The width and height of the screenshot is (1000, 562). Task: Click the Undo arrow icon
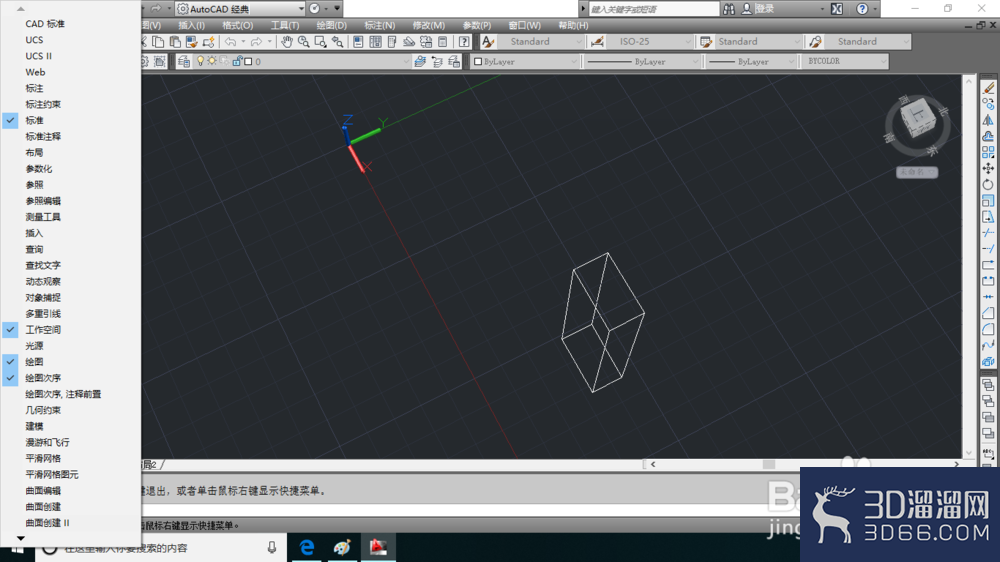click(x=230, y=42)
